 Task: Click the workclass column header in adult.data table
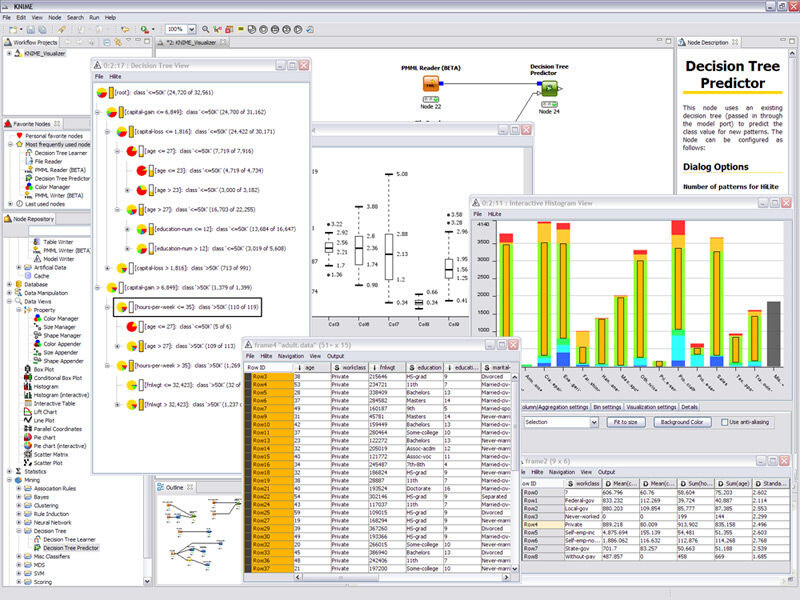(349, 367)
